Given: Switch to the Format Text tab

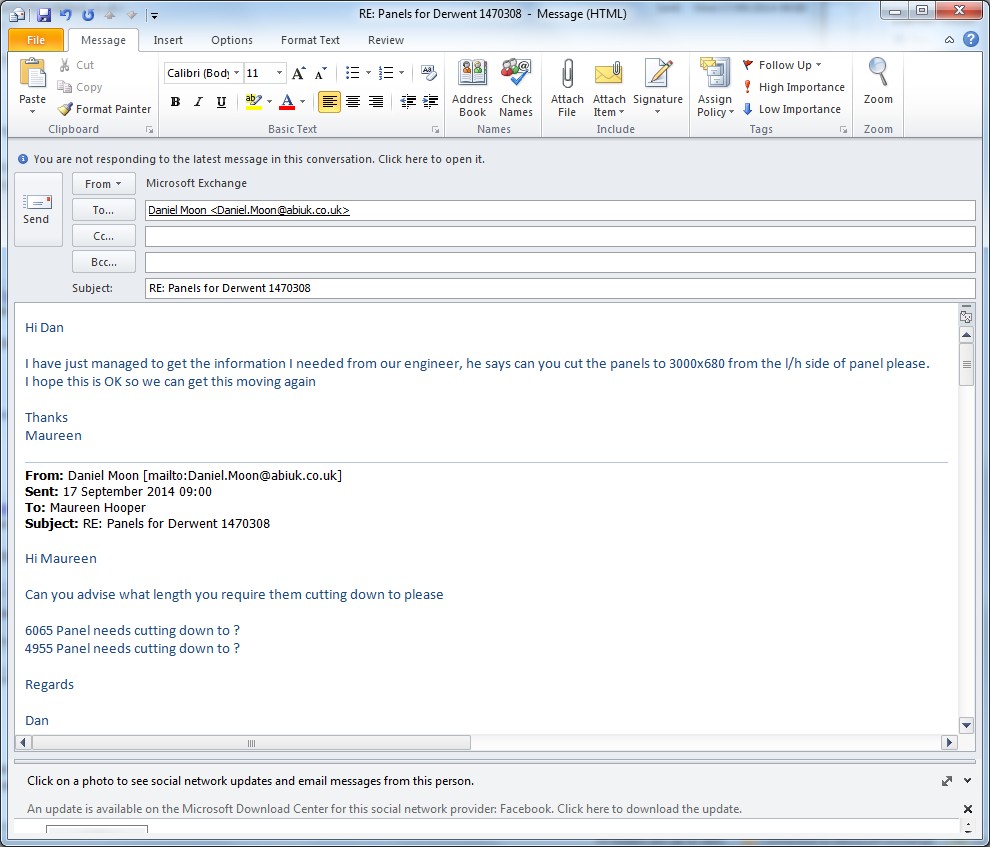Looking at the screenshot, I should pos(310,40).
